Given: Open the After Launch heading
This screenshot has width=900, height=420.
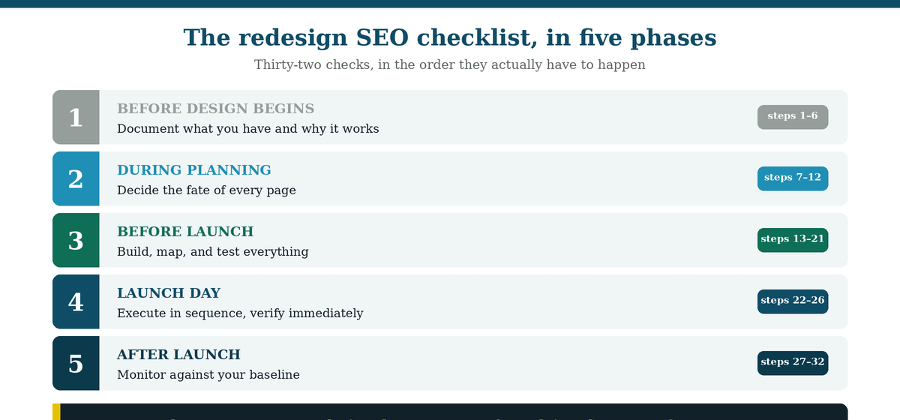Looking at the screenshot, I should click(179, 354).
